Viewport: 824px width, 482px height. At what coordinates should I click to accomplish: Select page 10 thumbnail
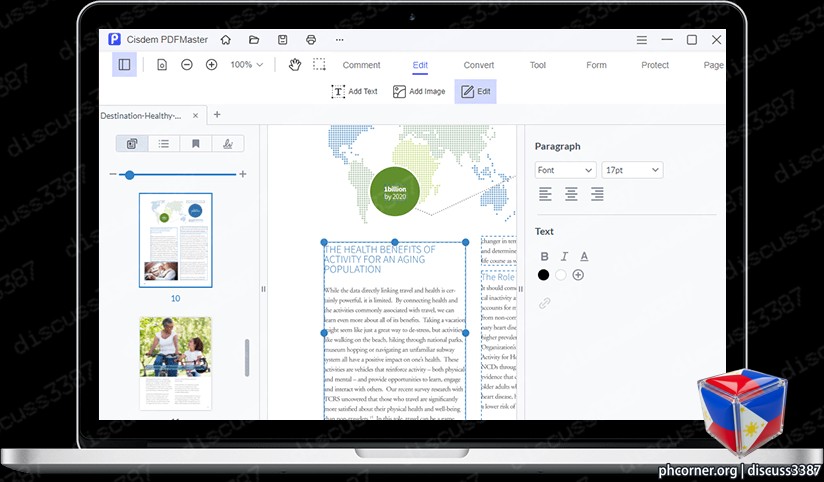(176, 240)
